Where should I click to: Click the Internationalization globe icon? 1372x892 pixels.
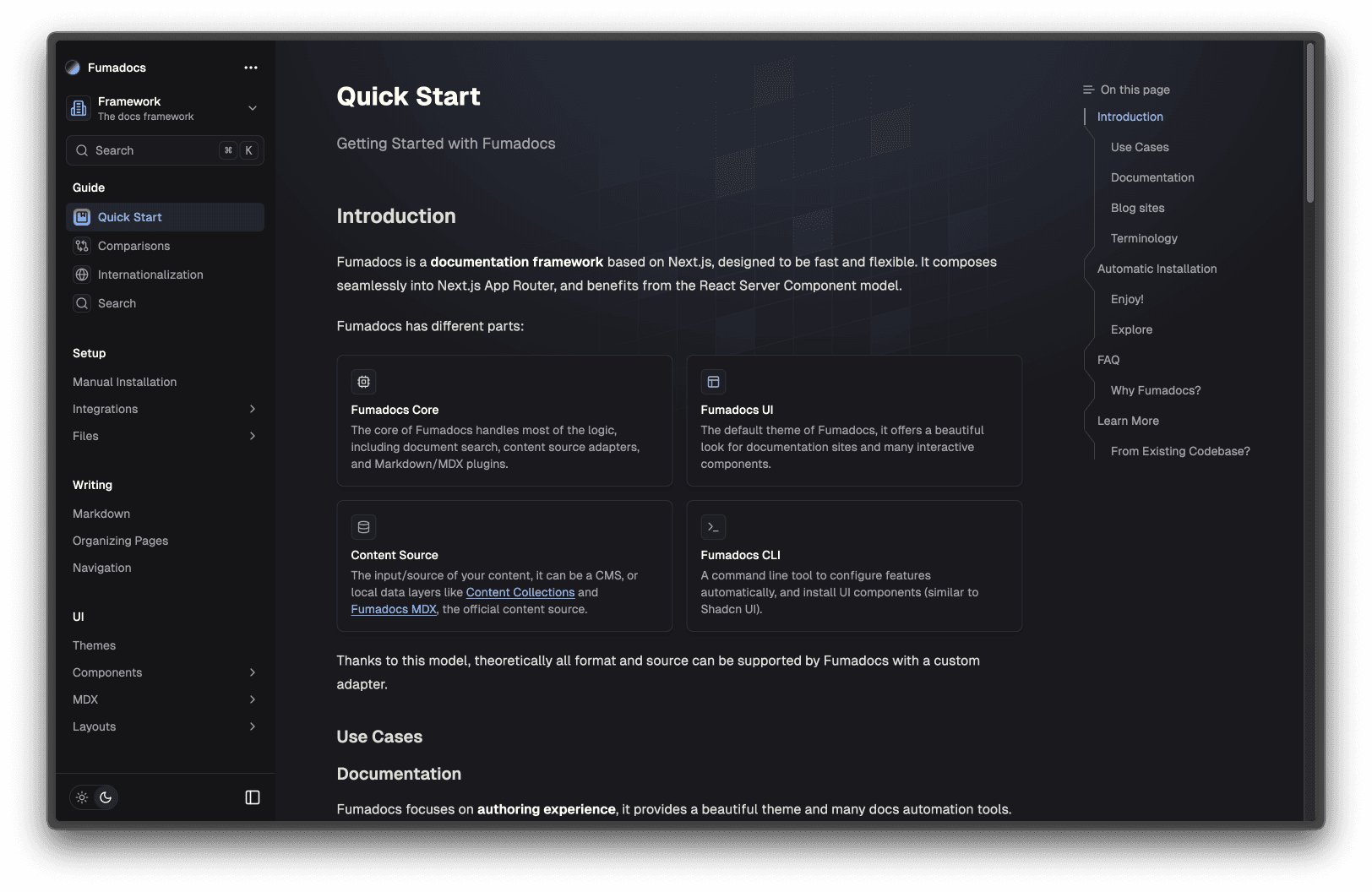click(x=82, y=275)
